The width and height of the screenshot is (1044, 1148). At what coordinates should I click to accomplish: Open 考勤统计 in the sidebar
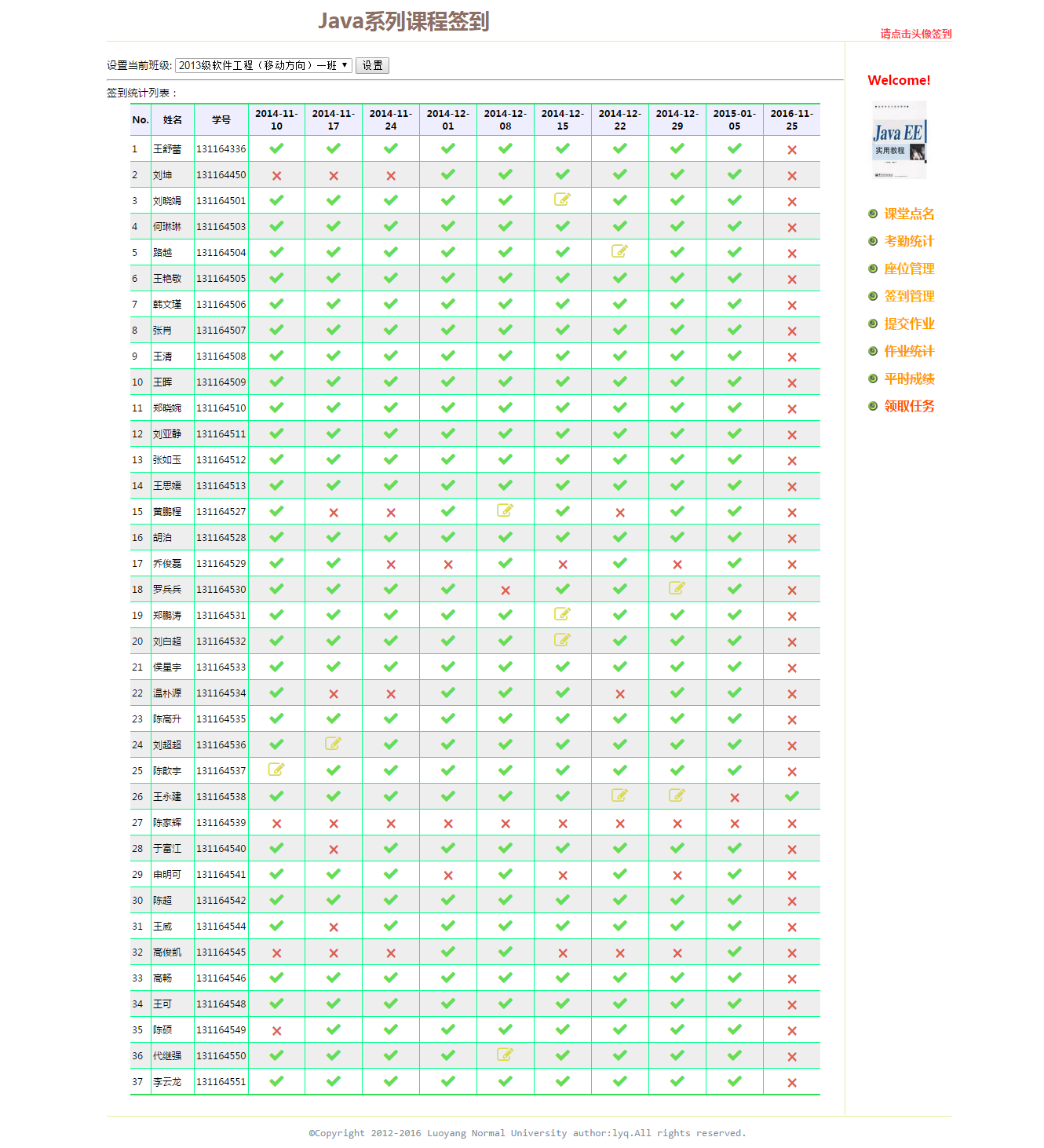pyautogui.click(x=909, y=241)
